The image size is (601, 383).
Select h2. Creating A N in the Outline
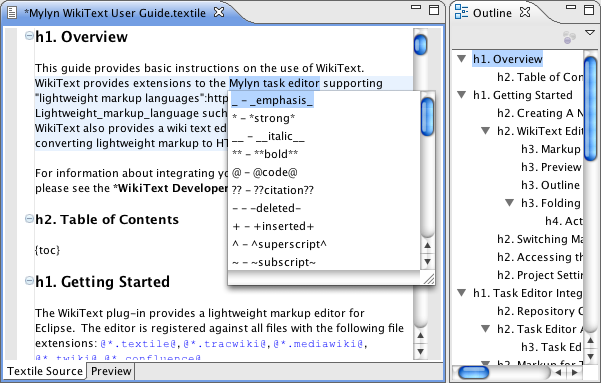pos(540,113)
